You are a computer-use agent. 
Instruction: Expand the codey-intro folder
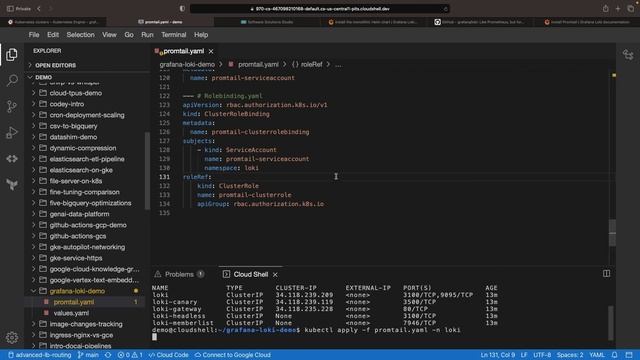point(67,104)
